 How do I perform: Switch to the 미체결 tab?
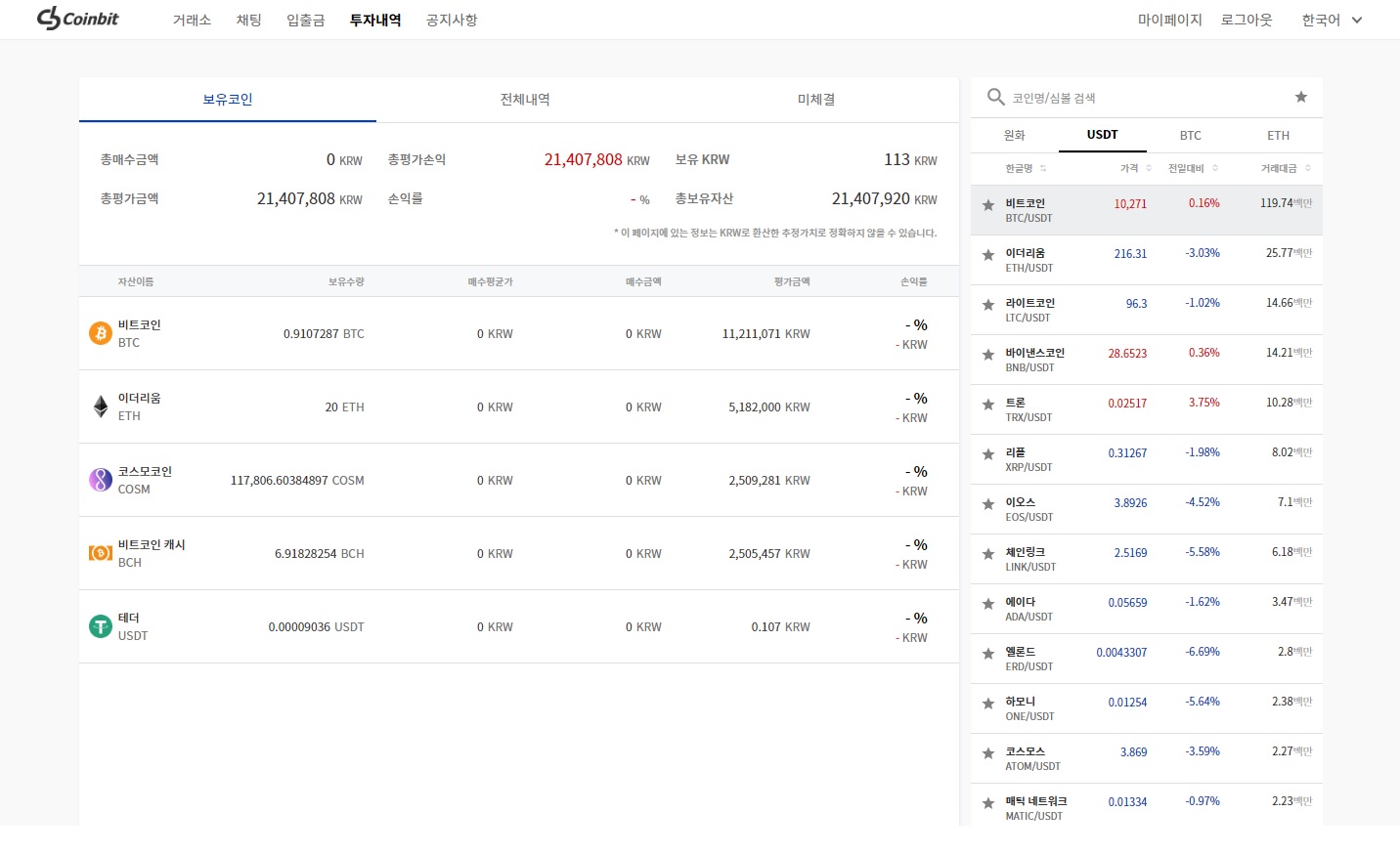[816, 100]
